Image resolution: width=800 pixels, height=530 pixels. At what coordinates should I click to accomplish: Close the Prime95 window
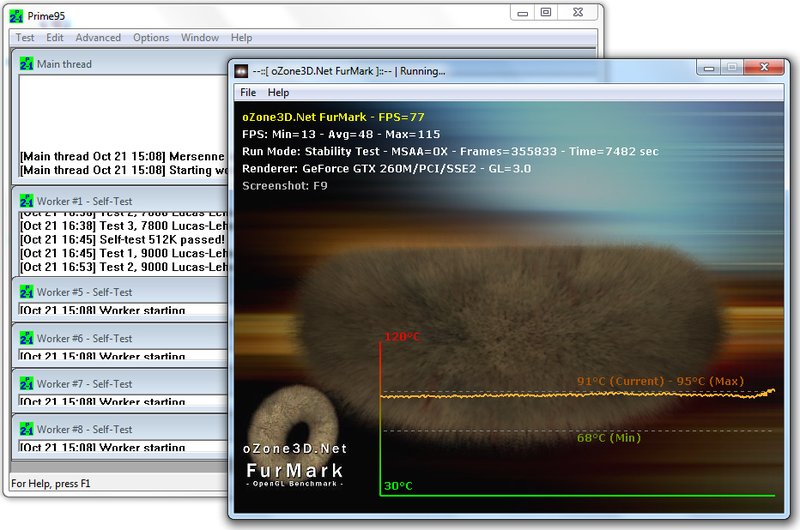point(579,12)
